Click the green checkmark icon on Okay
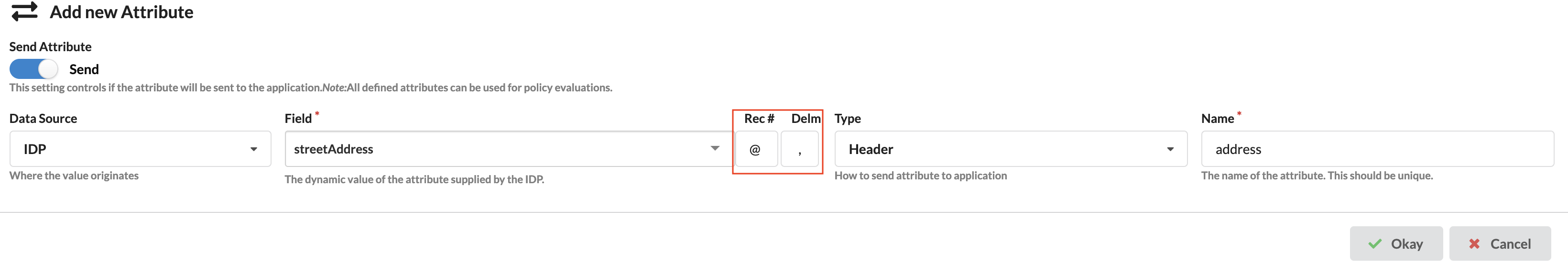This screenshot has width=1568, height=265. coord(1374,243)
